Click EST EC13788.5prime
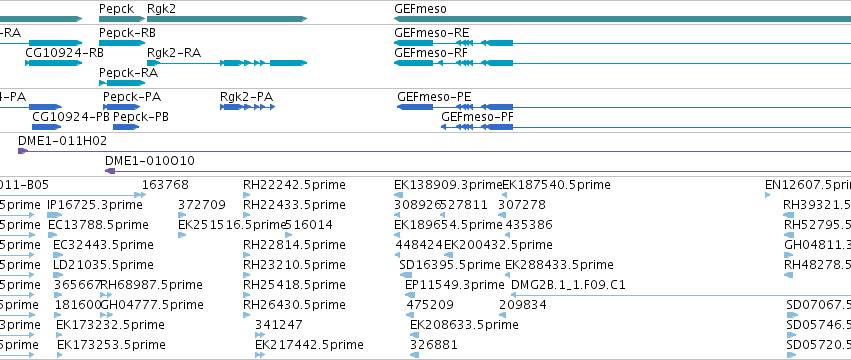851x360 pixels. point(98,225)
